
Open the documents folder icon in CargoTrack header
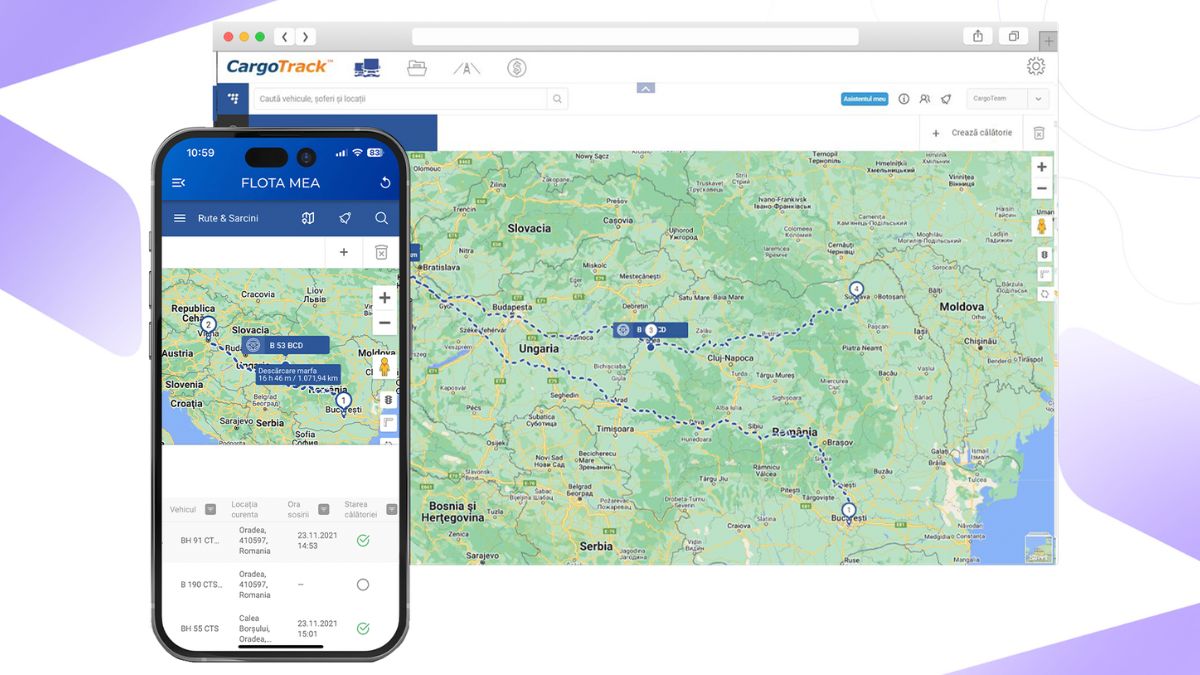(x=417, y=68)
